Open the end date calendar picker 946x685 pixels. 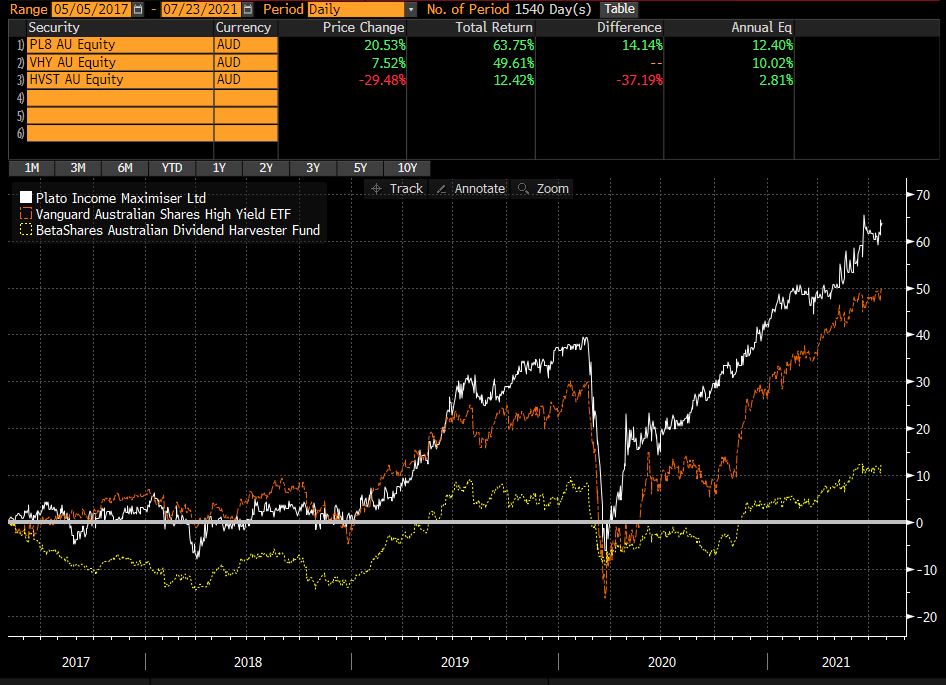pyautogui.click(x=246, y=9)
